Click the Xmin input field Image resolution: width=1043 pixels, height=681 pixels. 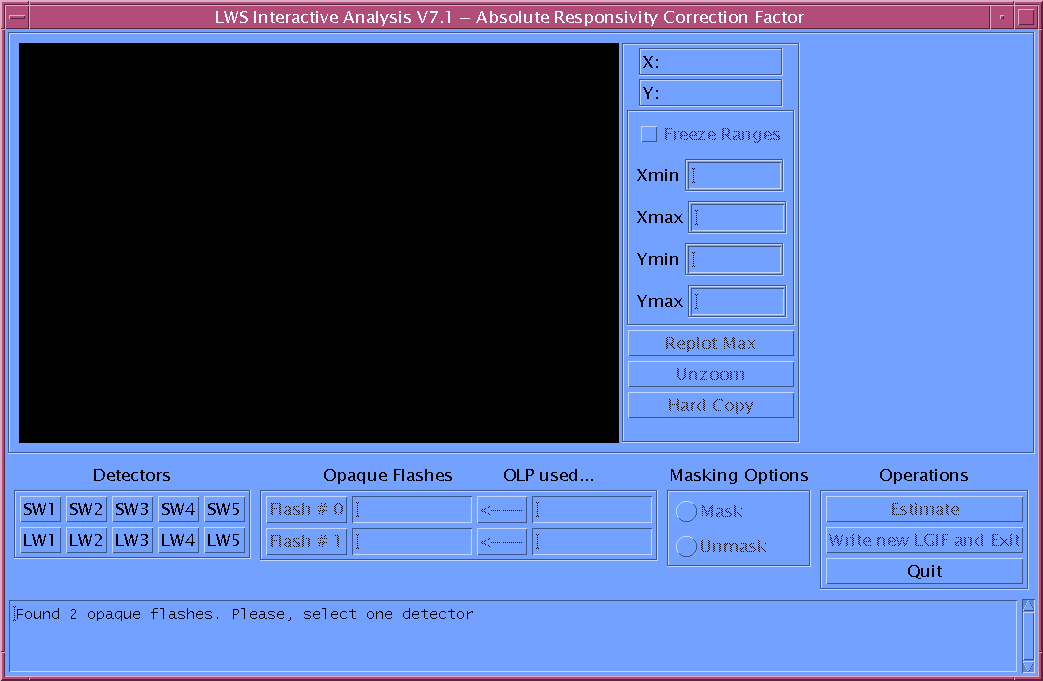click(x=734, y=175)
